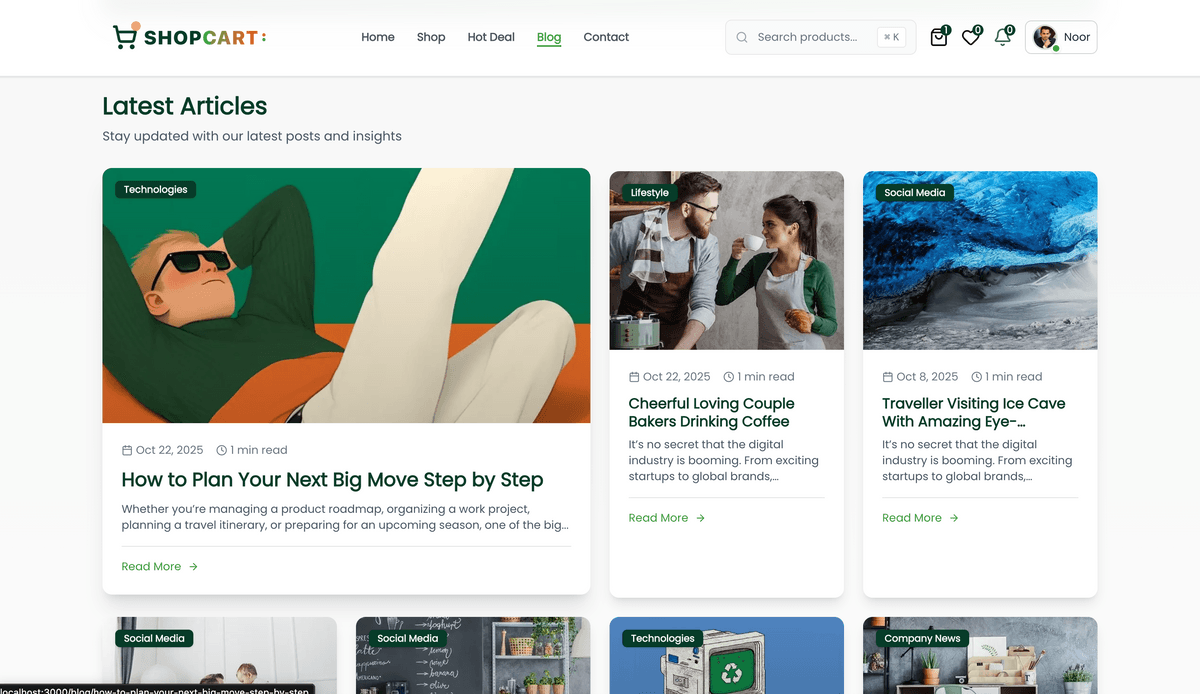This screenshot has height=694, width=1200.
Task: Open the shopping cart icon in header
Action: coord(938,38)
